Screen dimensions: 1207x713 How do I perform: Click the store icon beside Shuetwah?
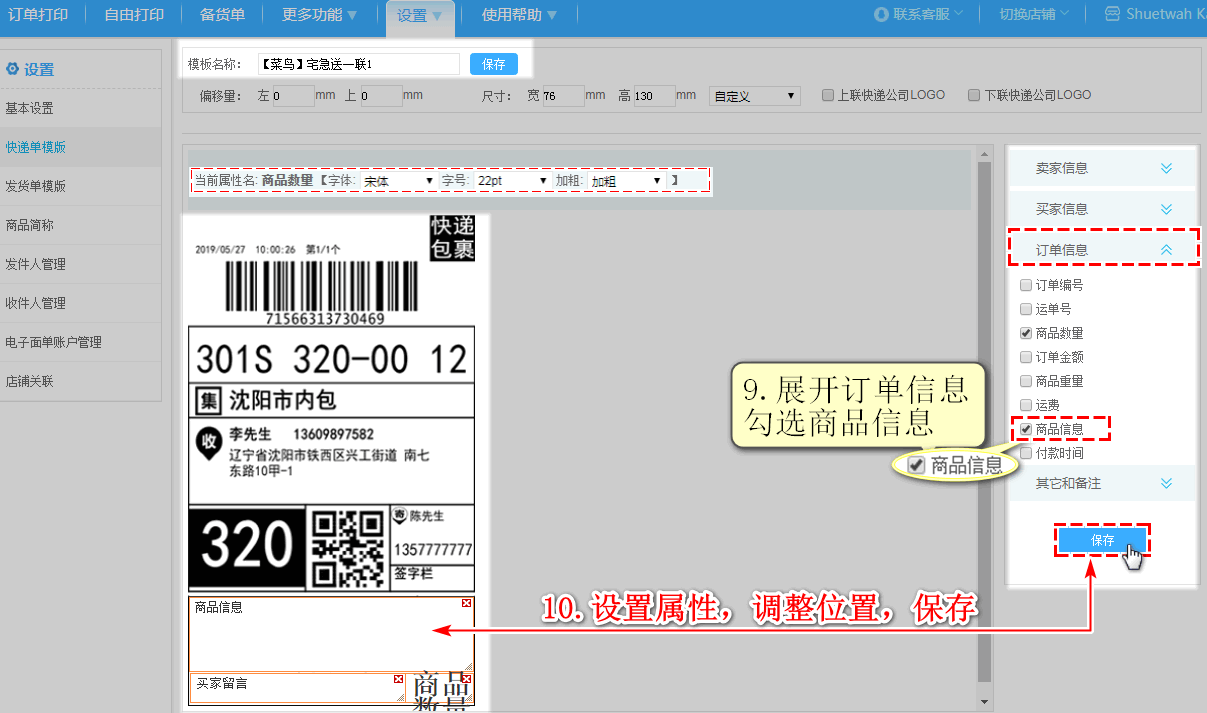coord(1112,14)
